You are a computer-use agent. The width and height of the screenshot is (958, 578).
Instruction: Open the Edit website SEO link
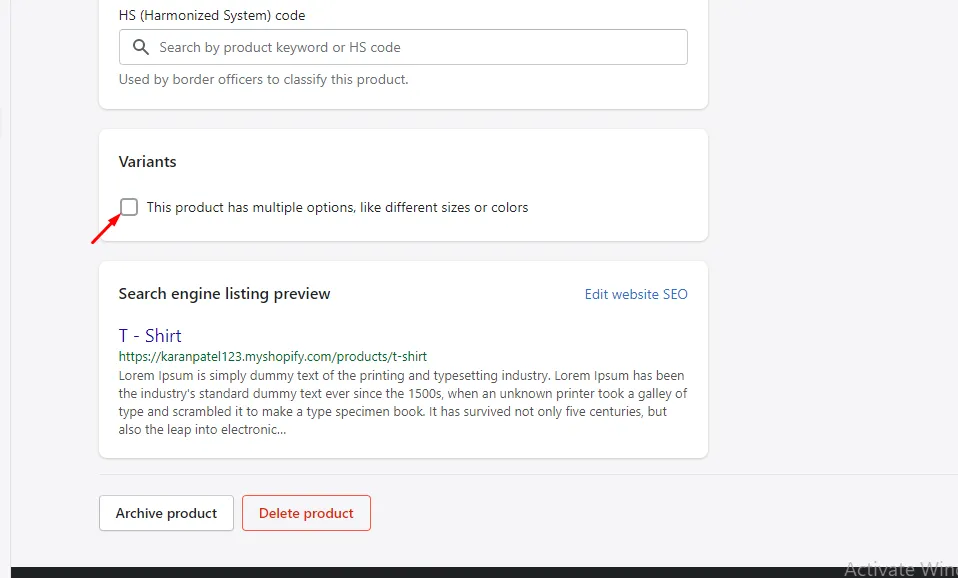pyautogui.click(x=636, y=294)
